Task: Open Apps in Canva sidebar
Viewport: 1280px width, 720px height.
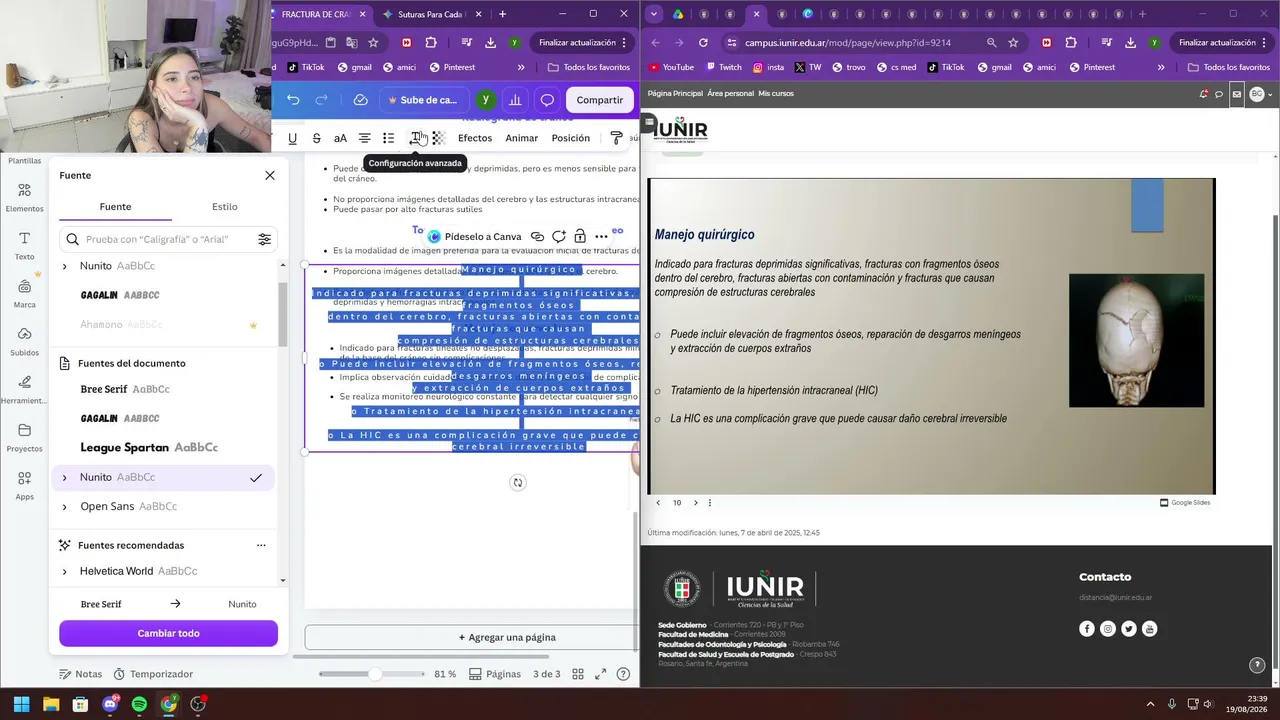Action: (24, 485)
